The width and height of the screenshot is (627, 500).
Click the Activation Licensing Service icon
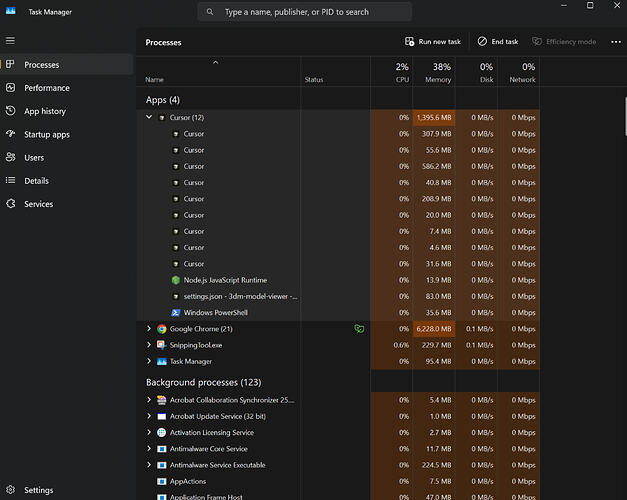(x=162, y=432)
